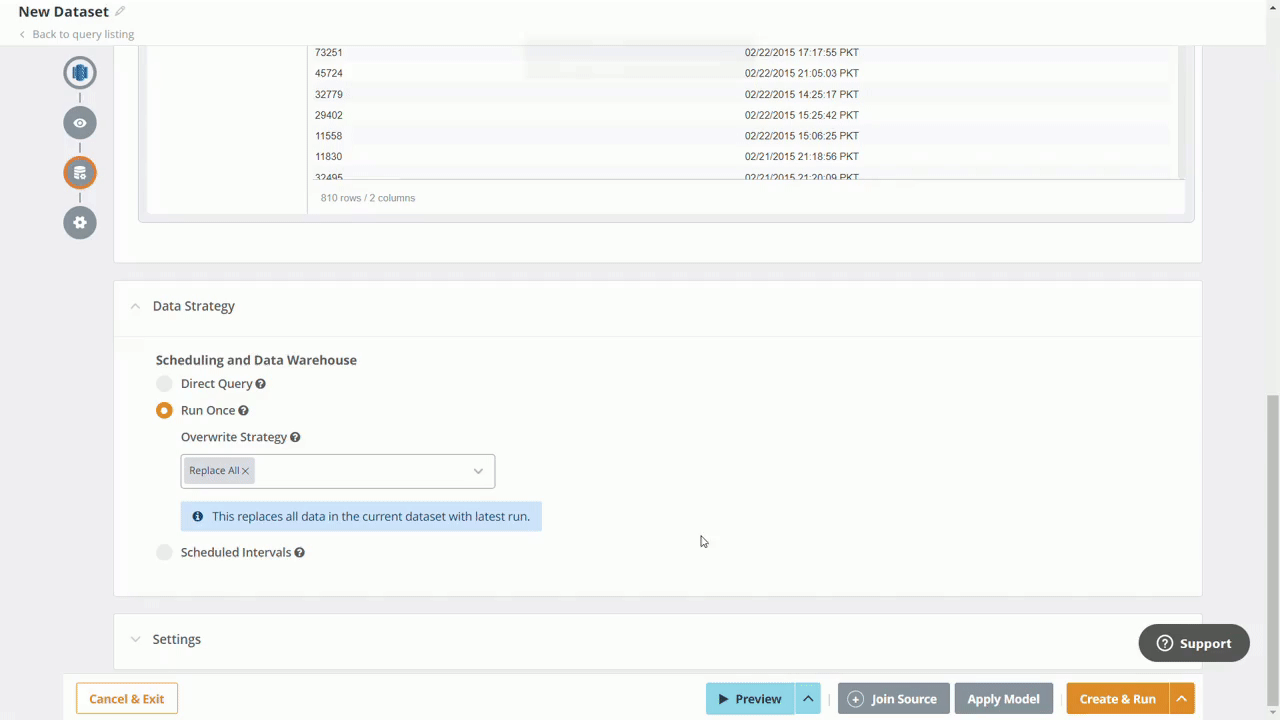Click the gear settings step icon
Image resolution: width=1280 pixels, height=720 pixels.
pyautogui.click(x=80, y=222)
